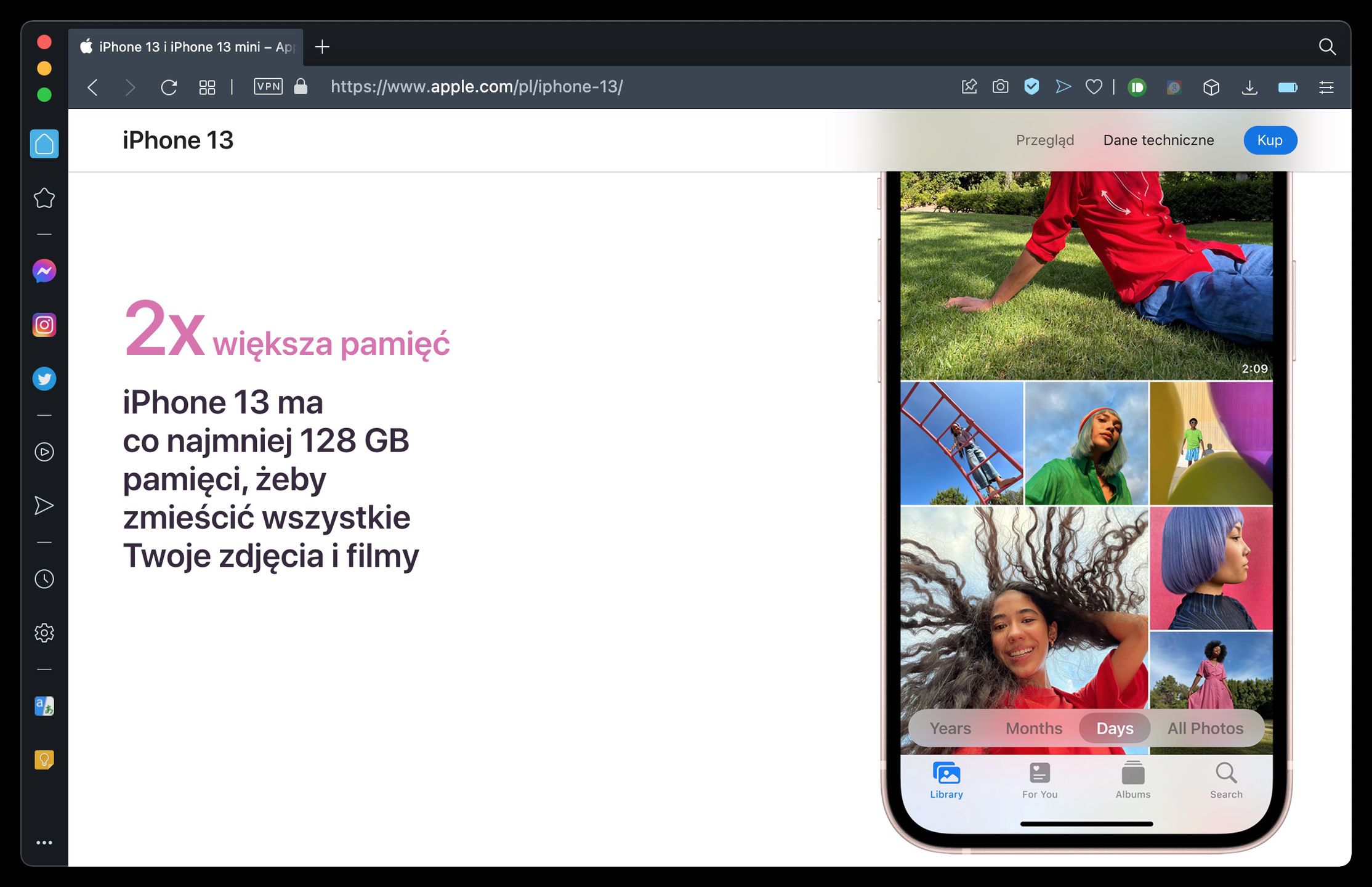Screen dimensions: 1372x887
Task: Click the red ladder photo thumbnail
Action: (962, 443)
